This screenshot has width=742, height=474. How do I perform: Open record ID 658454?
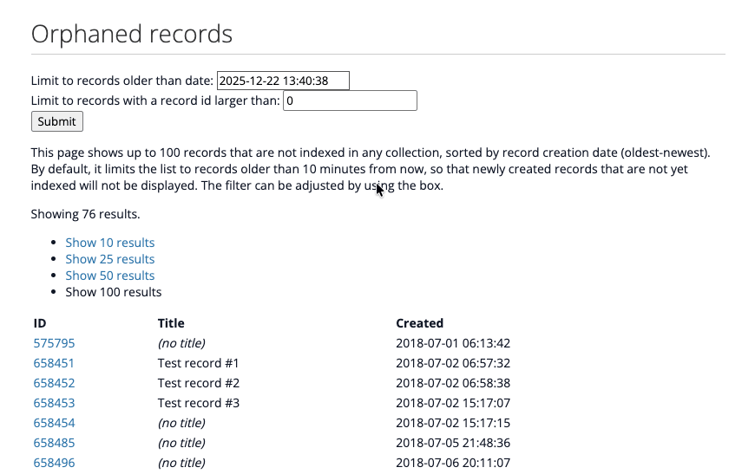click(x=54, y=423)
